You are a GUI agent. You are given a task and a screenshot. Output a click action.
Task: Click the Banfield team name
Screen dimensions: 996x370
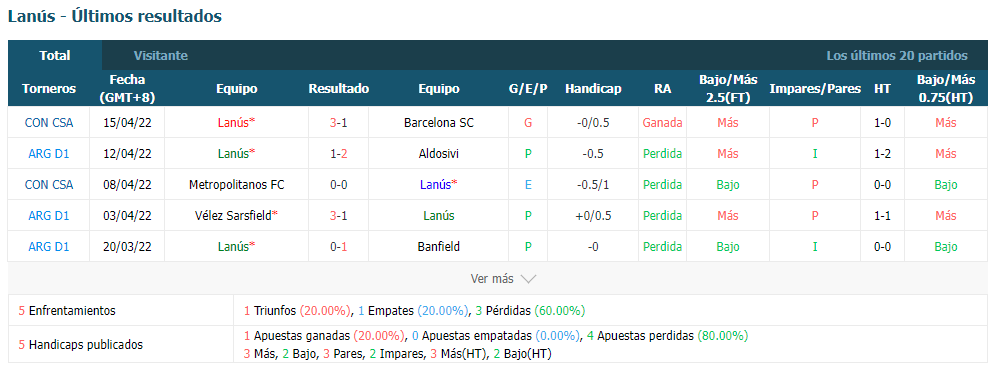(x=439, y=247)
